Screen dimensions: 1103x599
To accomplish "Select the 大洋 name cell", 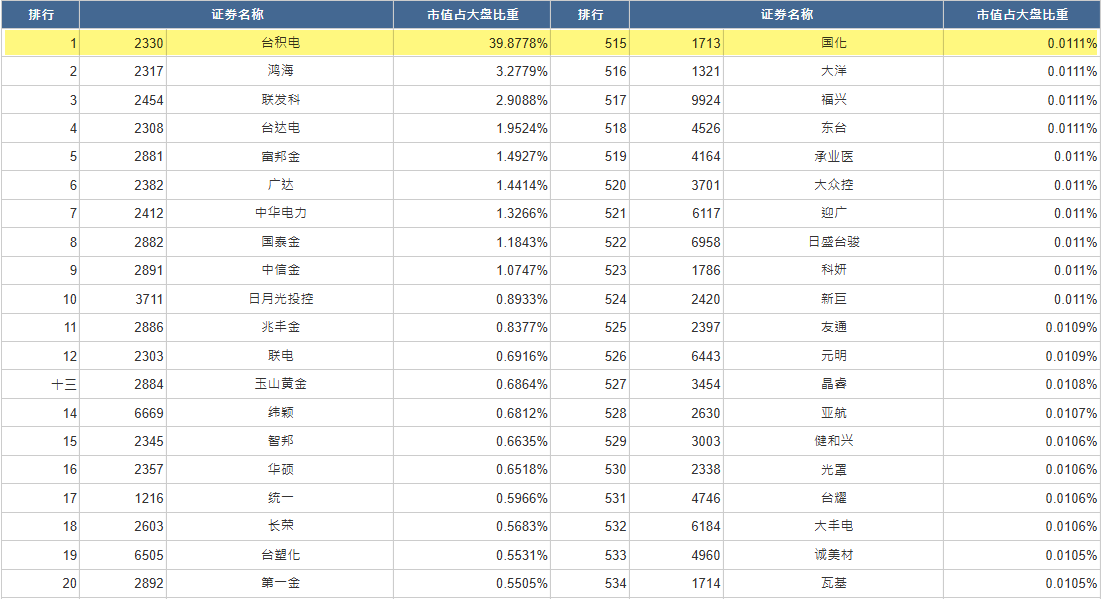I will tap(834, 71).
